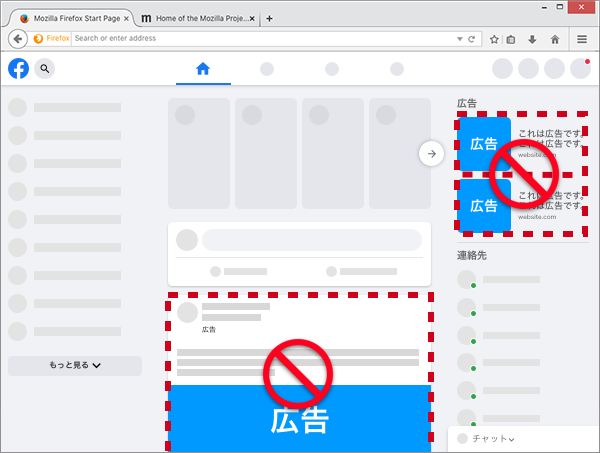
Task: Open a new tab with plus button
Action: 269,18
